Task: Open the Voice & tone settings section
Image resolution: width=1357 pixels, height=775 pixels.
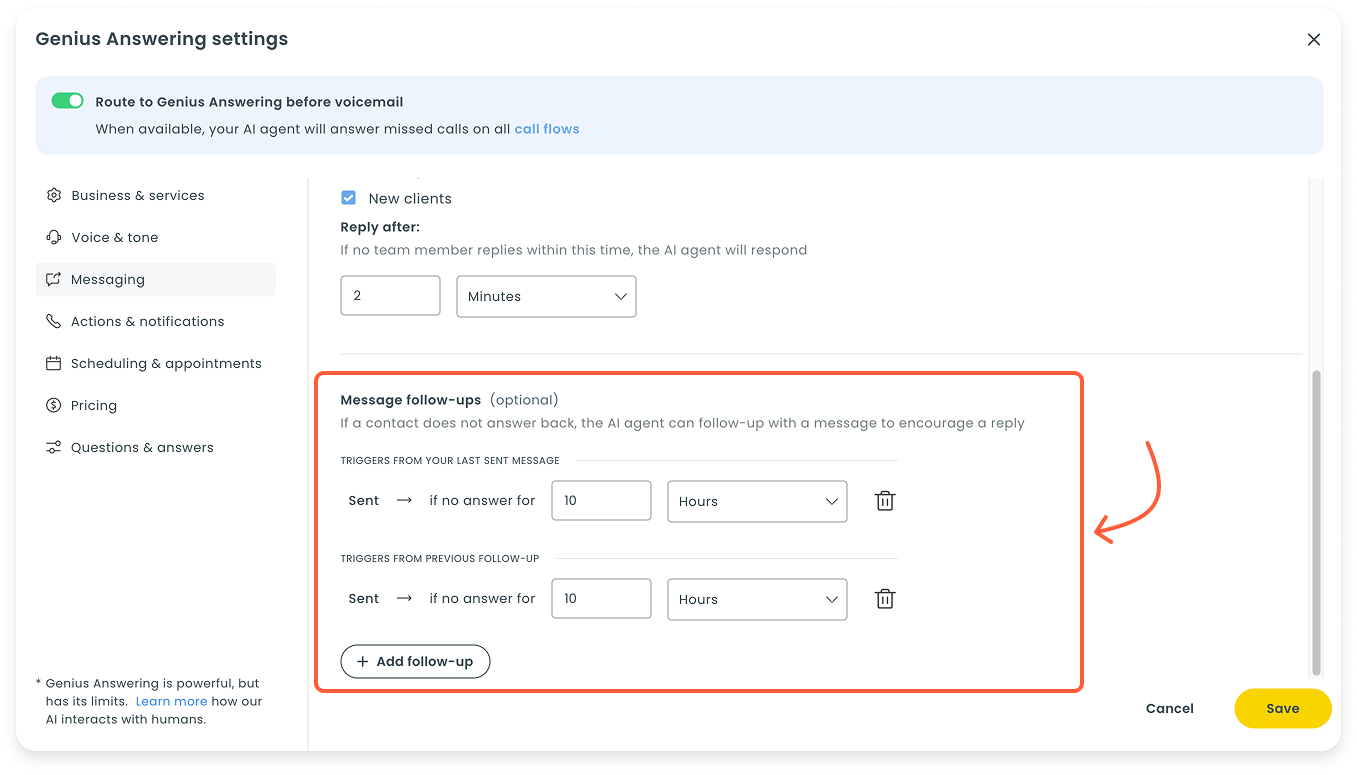Action: [114, 238]
